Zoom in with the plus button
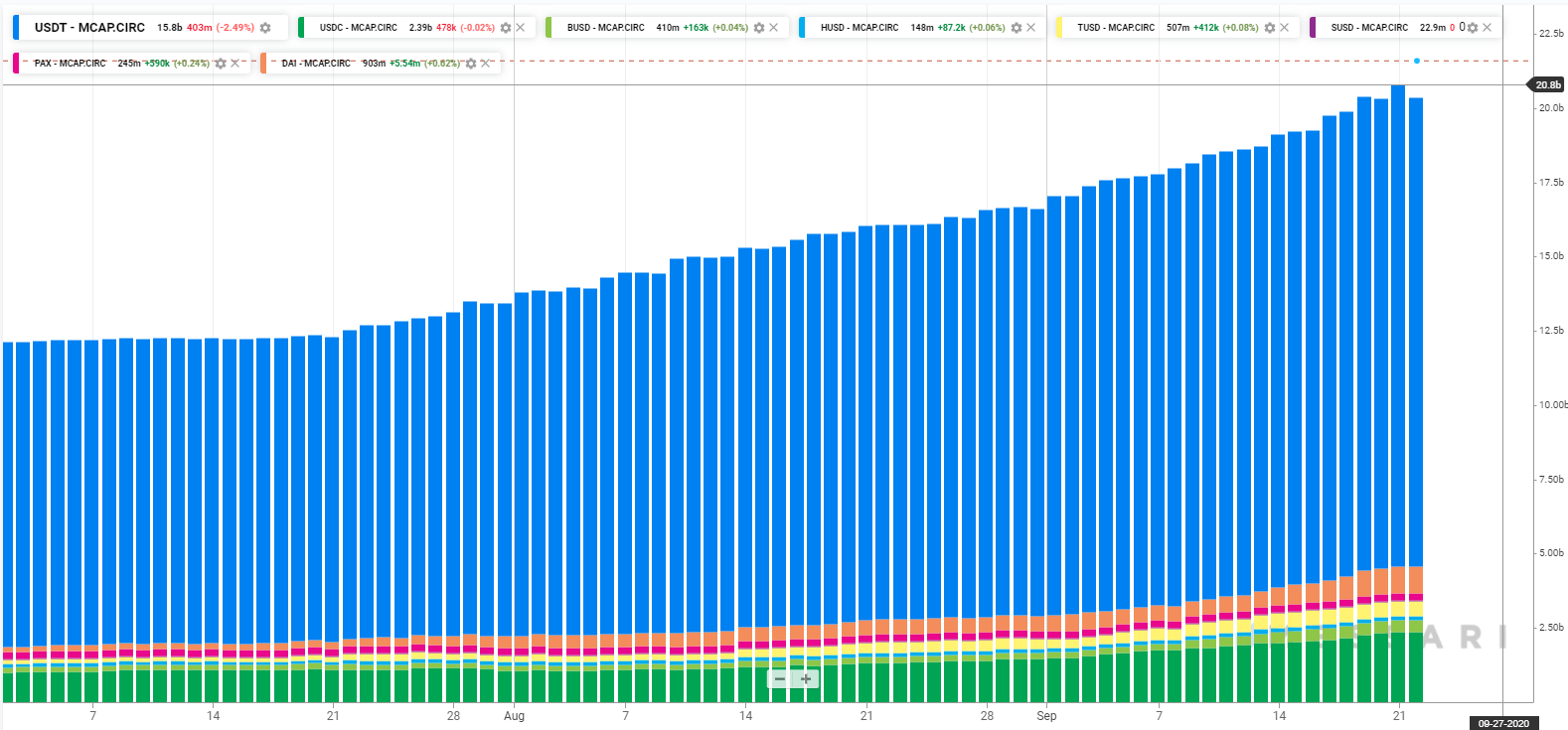The height and width of the screenshot is (730, 1568). [806, 679]
